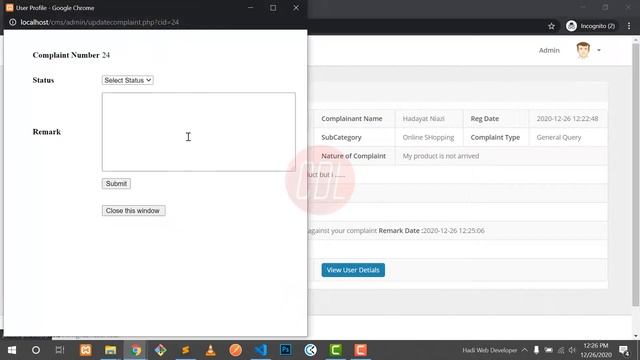640x360 pixels.
Task: Click the Reg Date value 2020-12-26 12:22:48
Action: (567, 119)
